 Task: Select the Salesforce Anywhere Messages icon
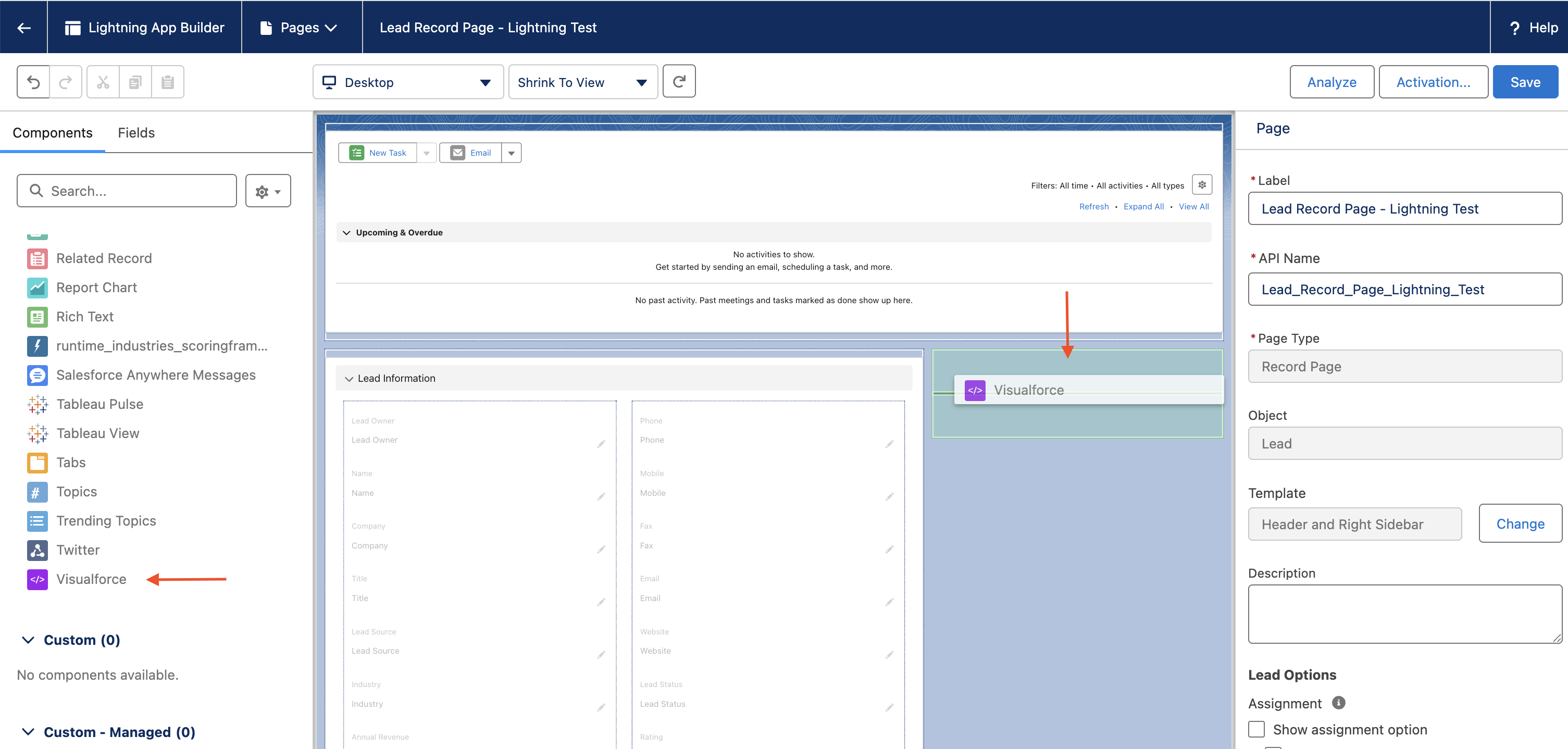pos(37,376)
